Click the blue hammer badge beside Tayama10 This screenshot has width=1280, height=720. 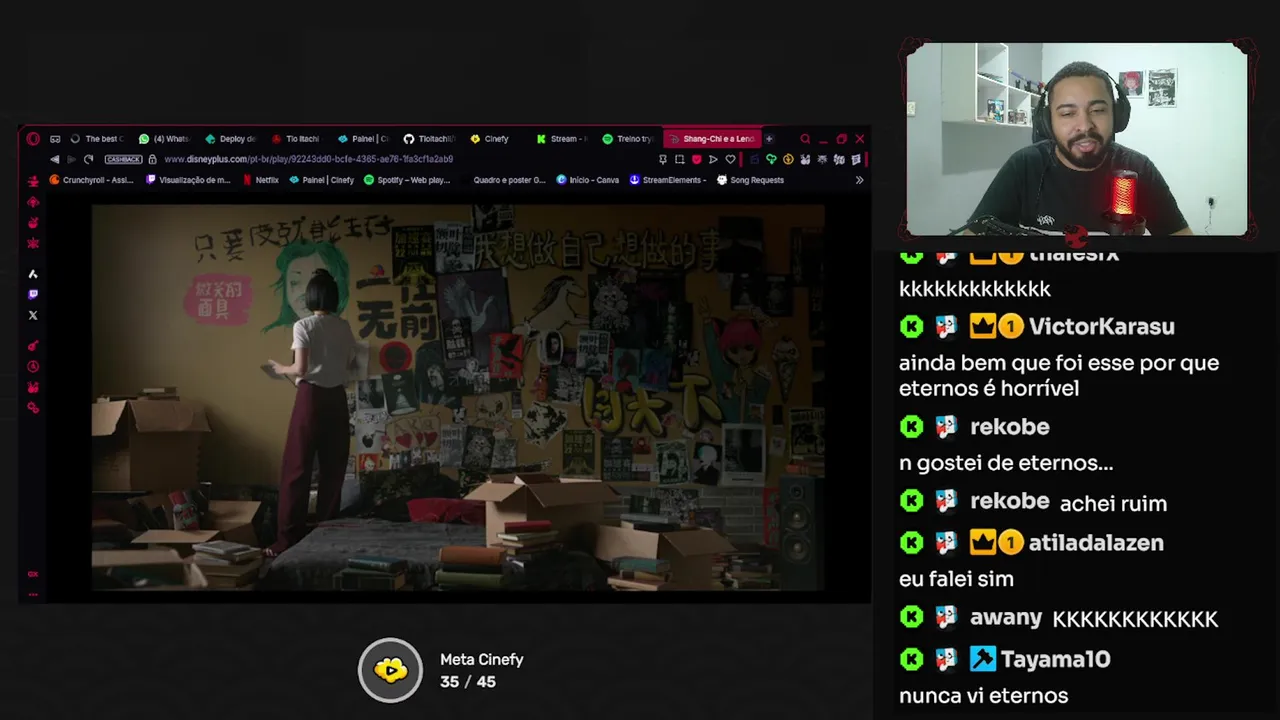(982, 659)
